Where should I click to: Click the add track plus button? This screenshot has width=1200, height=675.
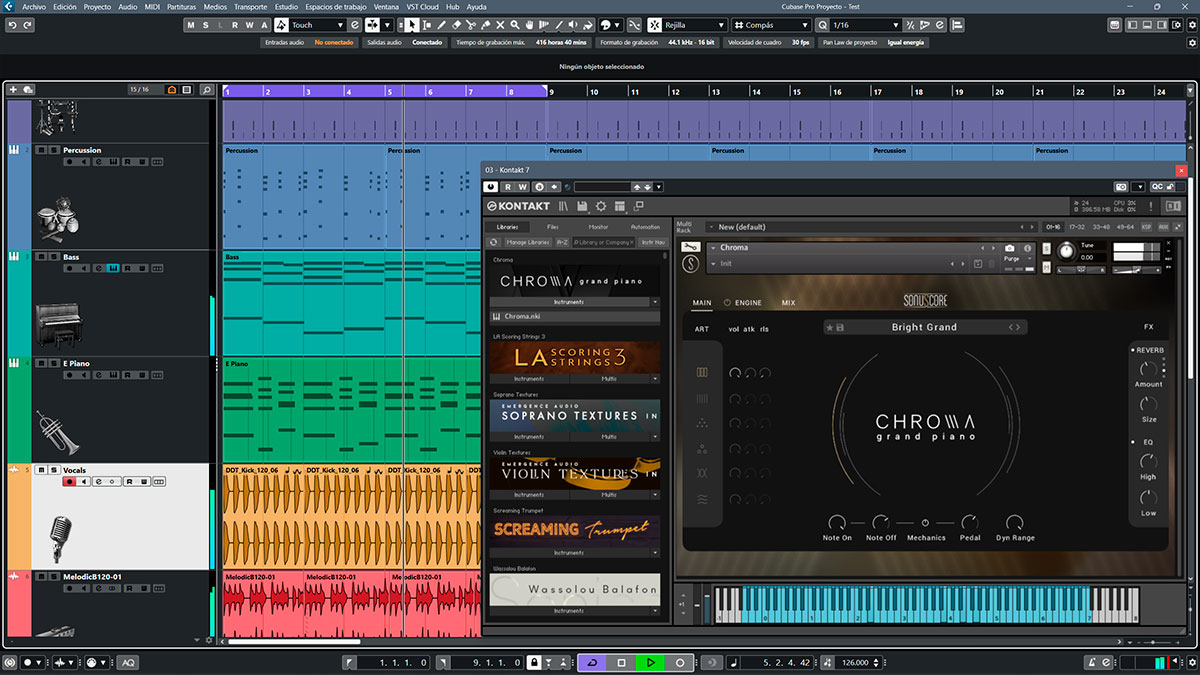pyautogui.click(x=13, y=90)
